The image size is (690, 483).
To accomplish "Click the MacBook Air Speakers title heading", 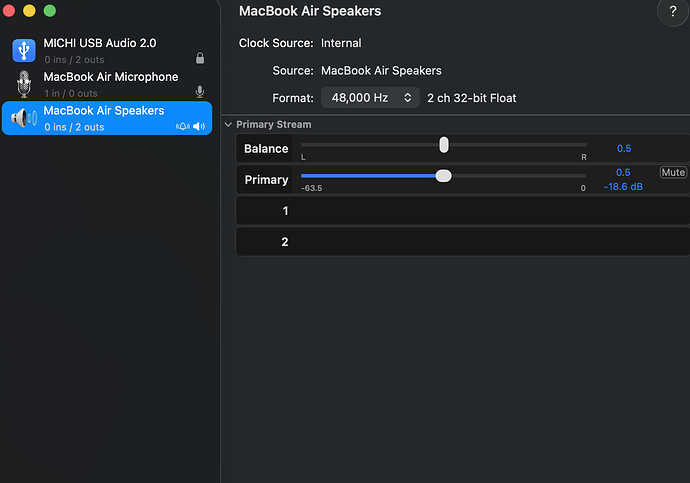I will click(x=310, y=11).
